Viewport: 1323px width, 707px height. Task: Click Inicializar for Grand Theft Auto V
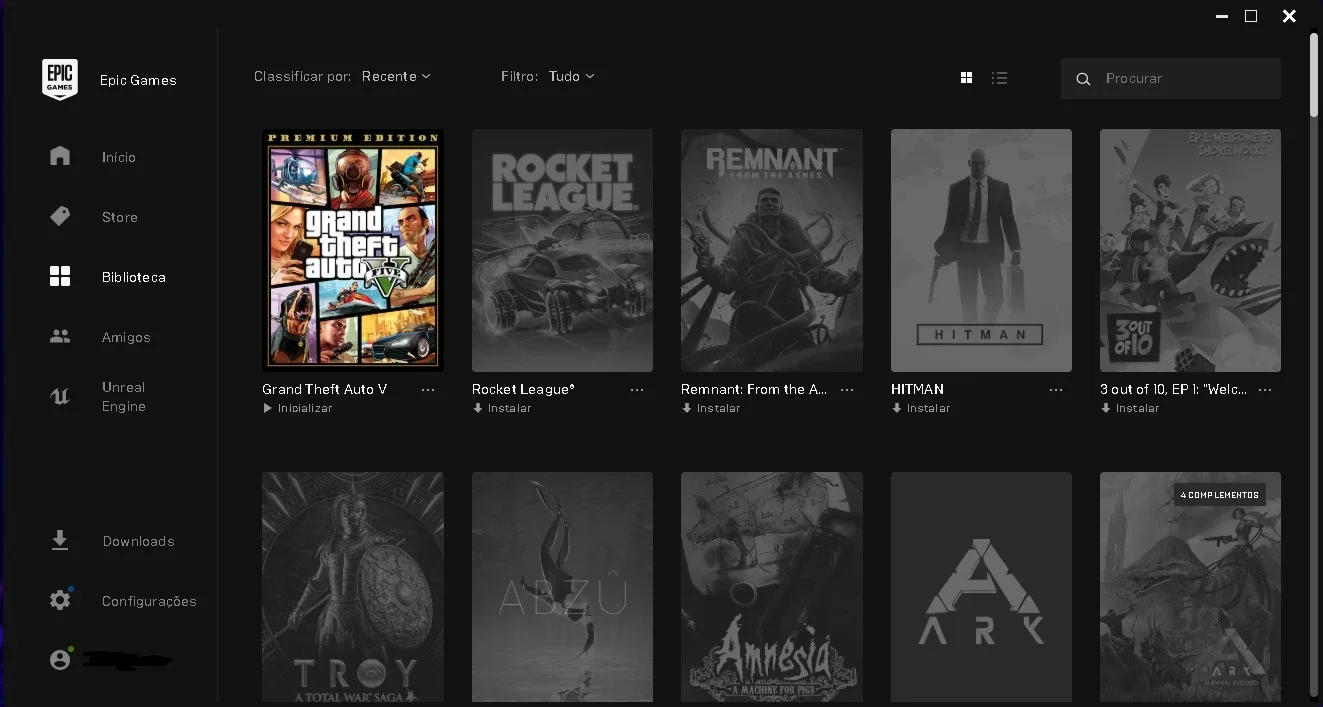pyautogui.click(x=305, y=408)
